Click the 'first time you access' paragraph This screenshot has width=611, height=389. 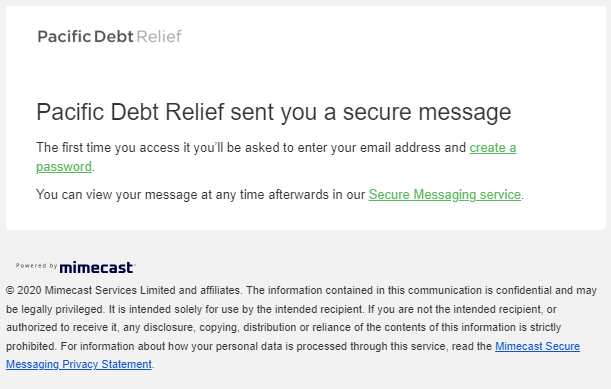[276, 157]
